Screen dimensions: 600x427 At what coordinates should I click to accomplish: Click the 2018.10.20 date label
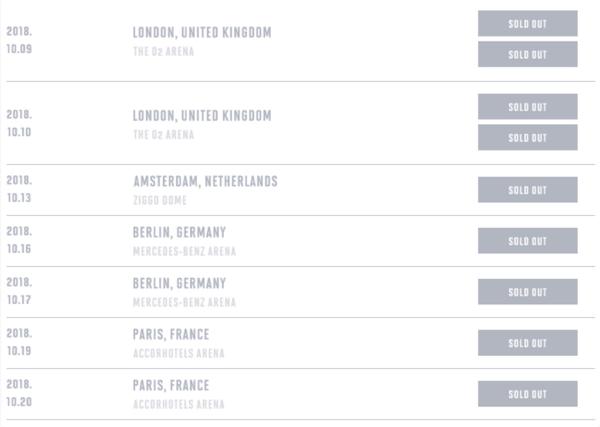click(x=20, y=393)
